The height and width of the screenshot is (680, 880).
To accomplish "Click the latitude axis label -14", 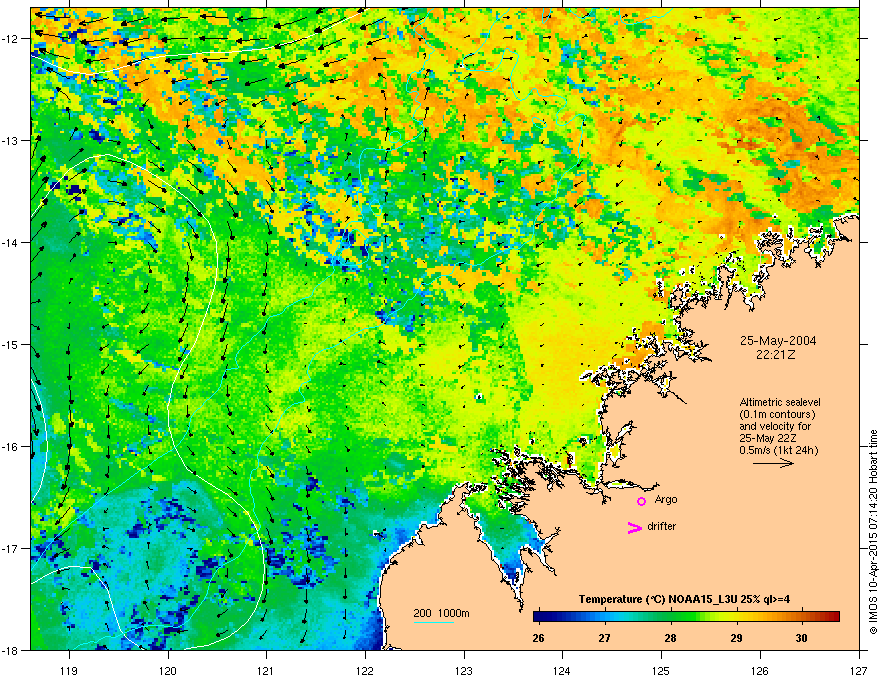I will pyautogui.click(x=11, y=242).
